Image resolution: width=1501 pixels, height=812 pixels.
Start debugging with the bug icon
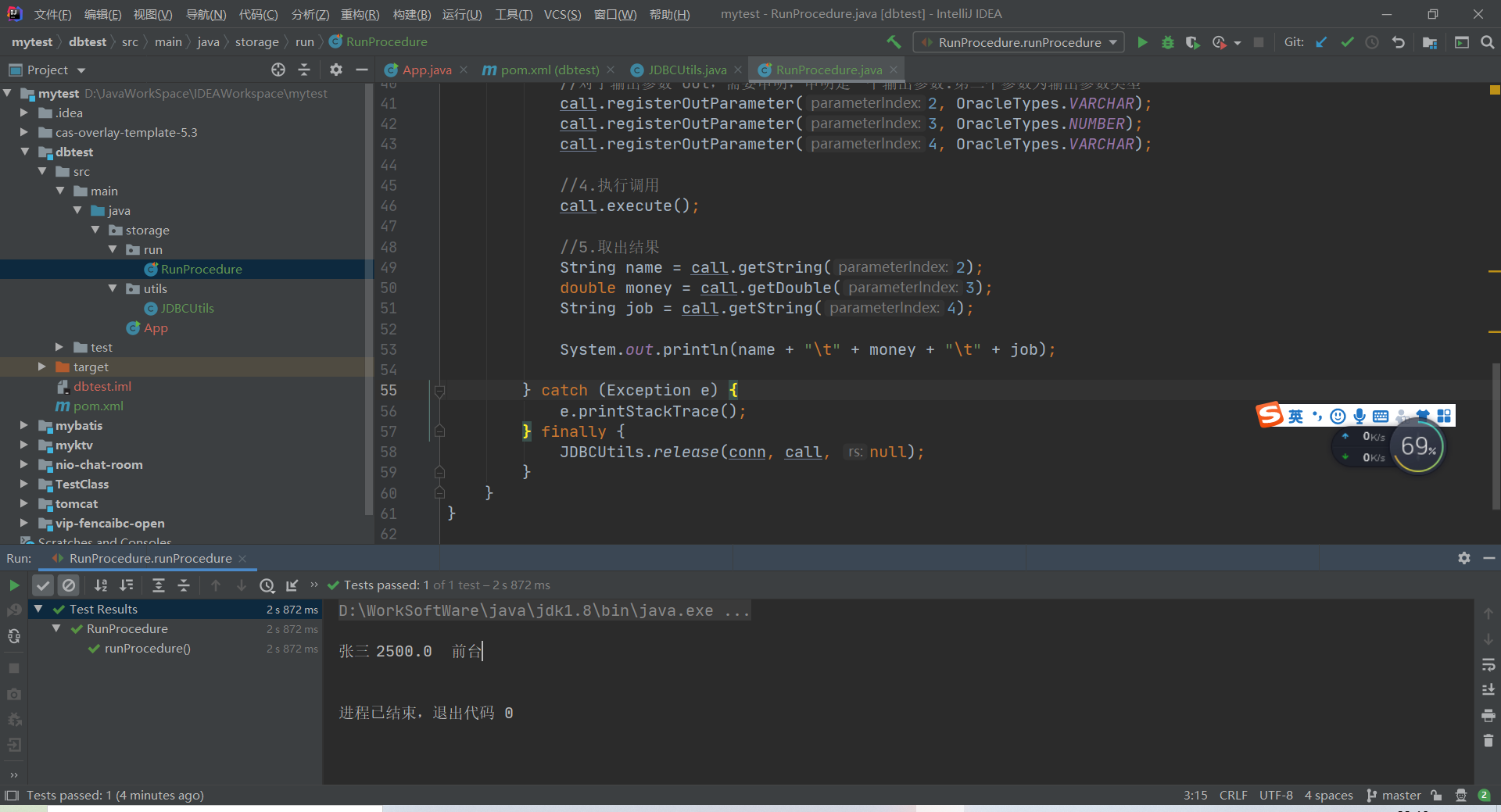(x=1167, y=42)
